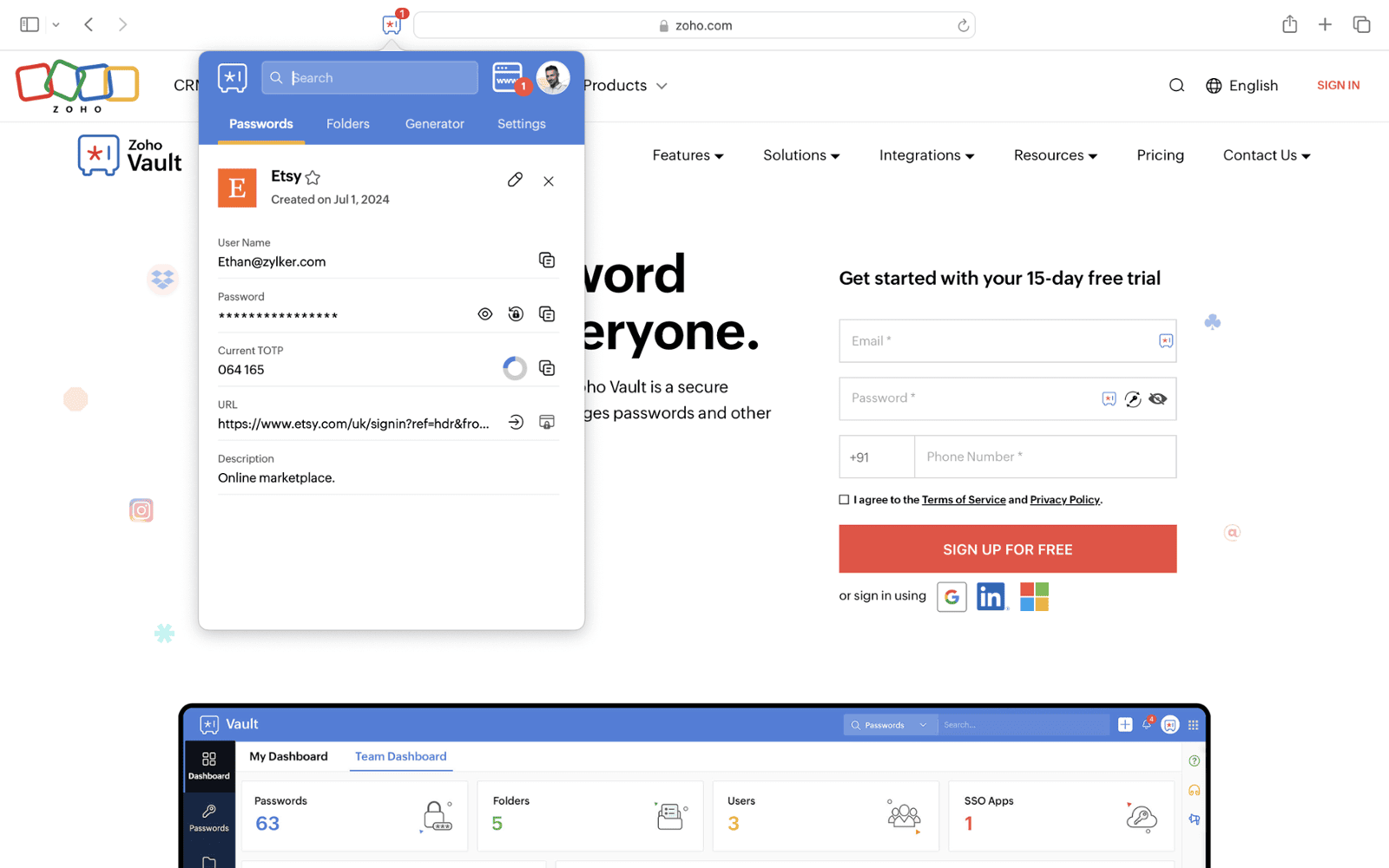Click the Vault logo in popup header

233,78
